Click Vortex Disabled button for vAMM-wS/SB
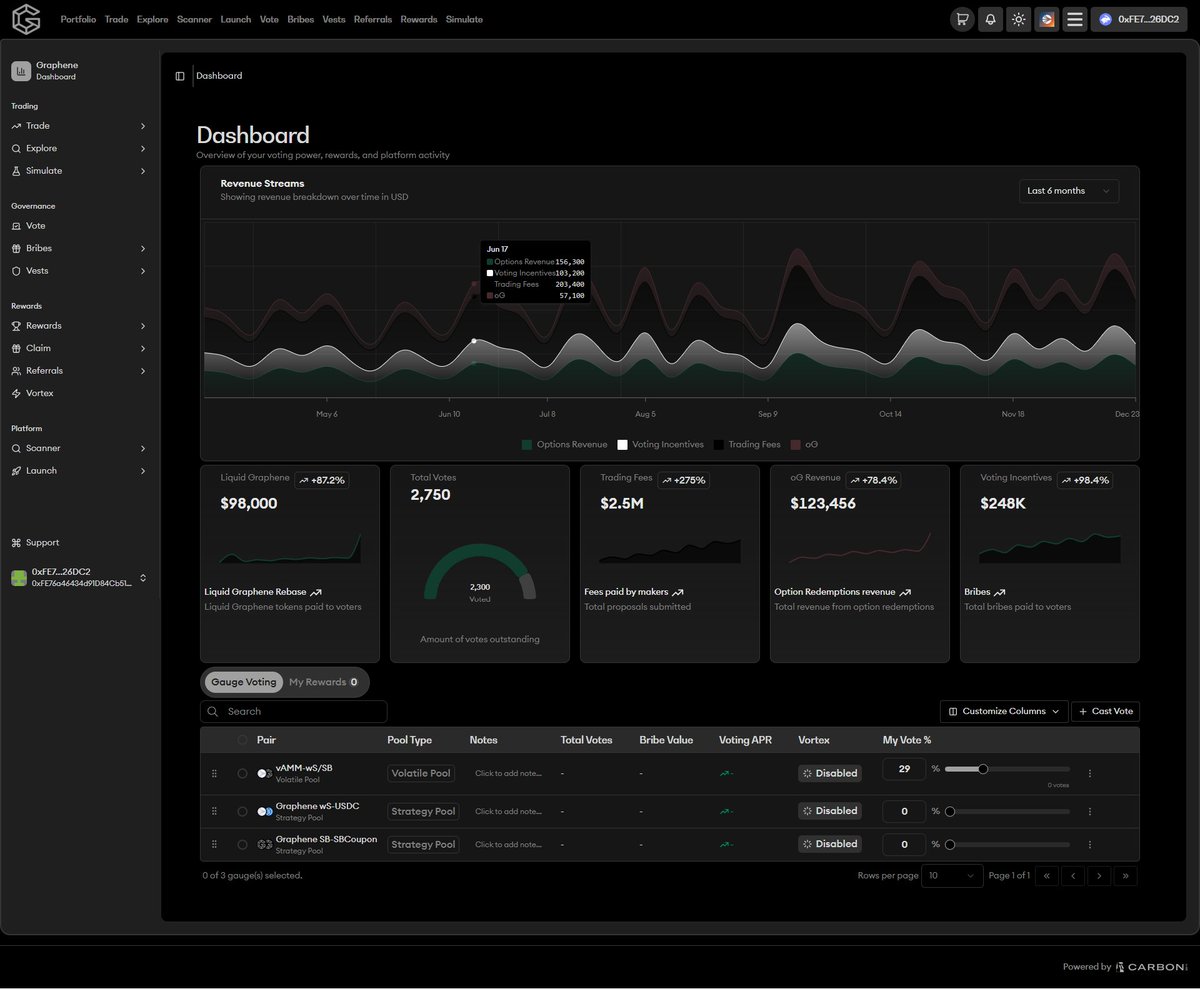 [830, 773]
